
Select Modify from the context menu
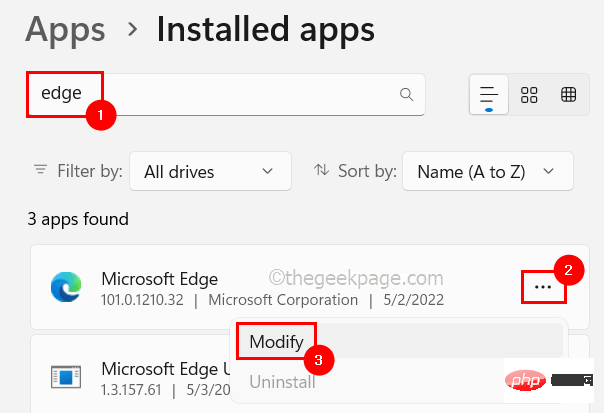[399, 341]
